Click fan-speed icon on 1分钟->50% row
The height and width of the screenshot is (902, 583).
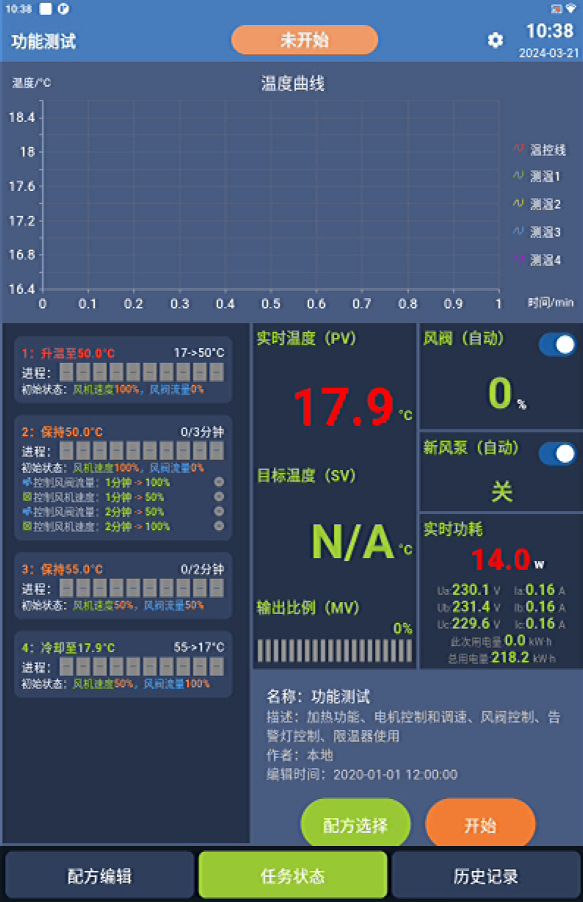(26, 497)
